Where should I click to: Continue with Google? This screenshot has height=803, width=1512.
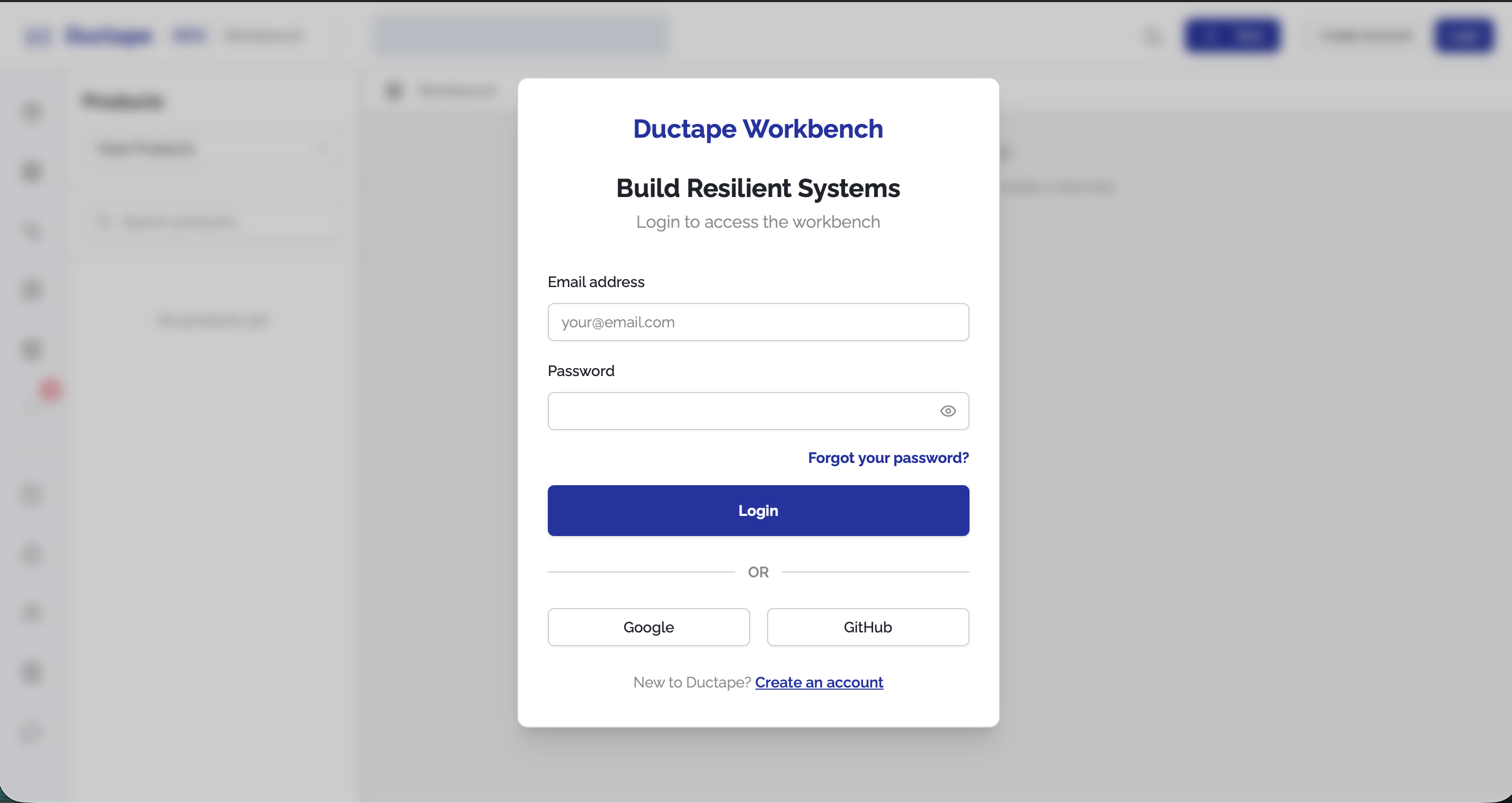point(648,627)
